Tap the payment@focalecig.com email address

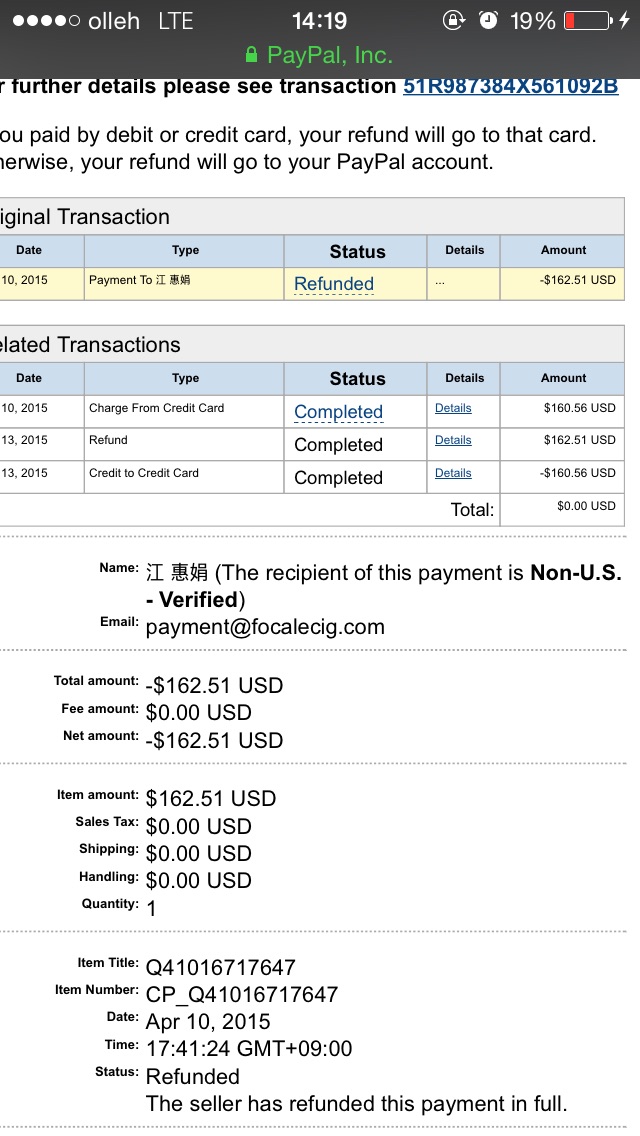pos(265,627)
